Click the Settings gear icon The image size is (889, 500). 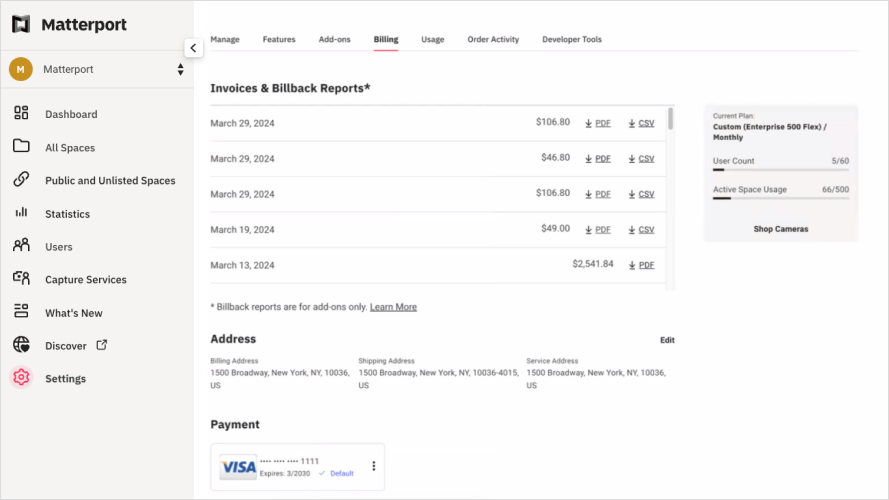[21, 377]
